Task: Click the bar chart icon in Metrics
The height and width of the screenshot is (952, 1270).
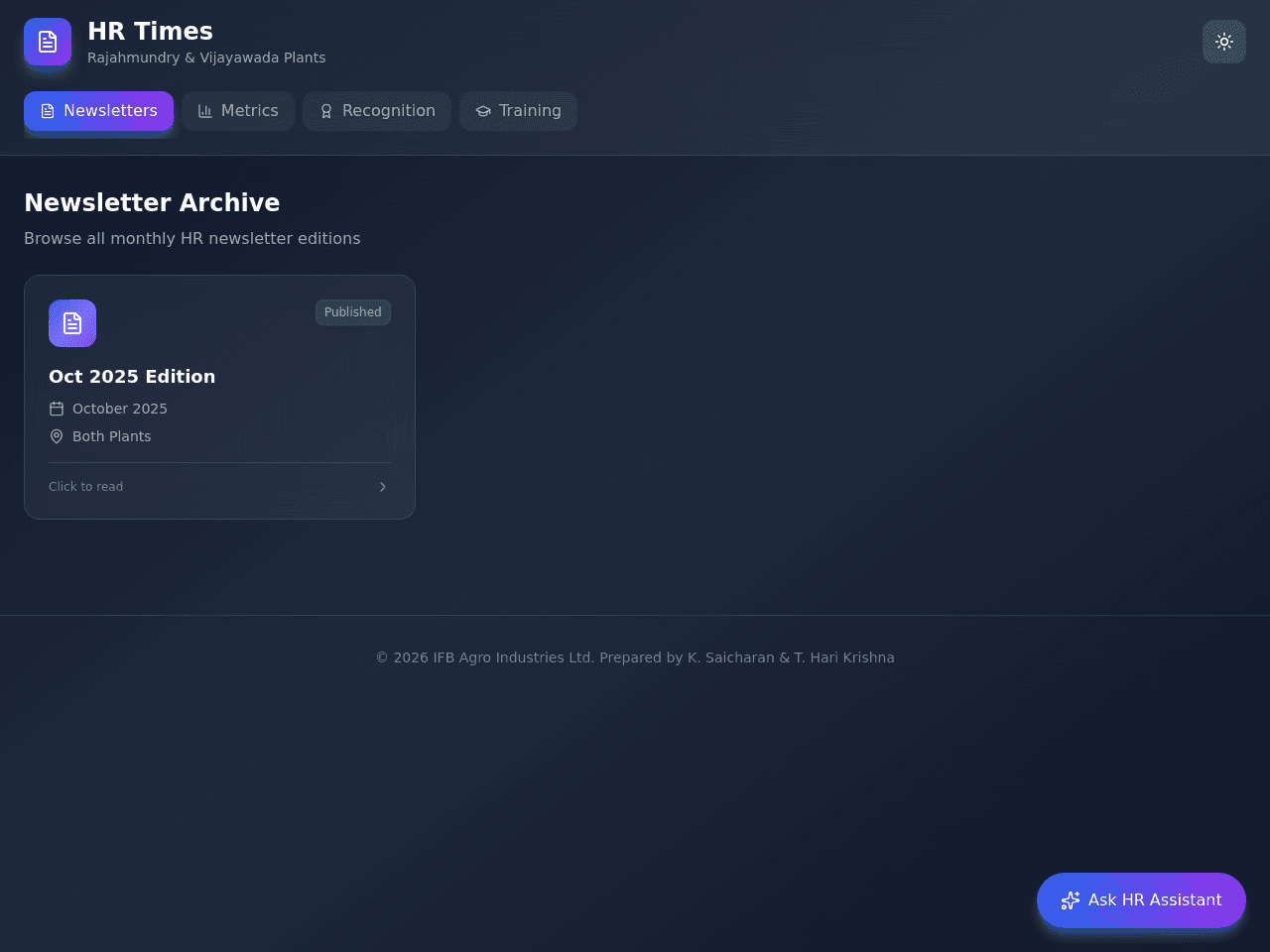Action: coord(205,111)
